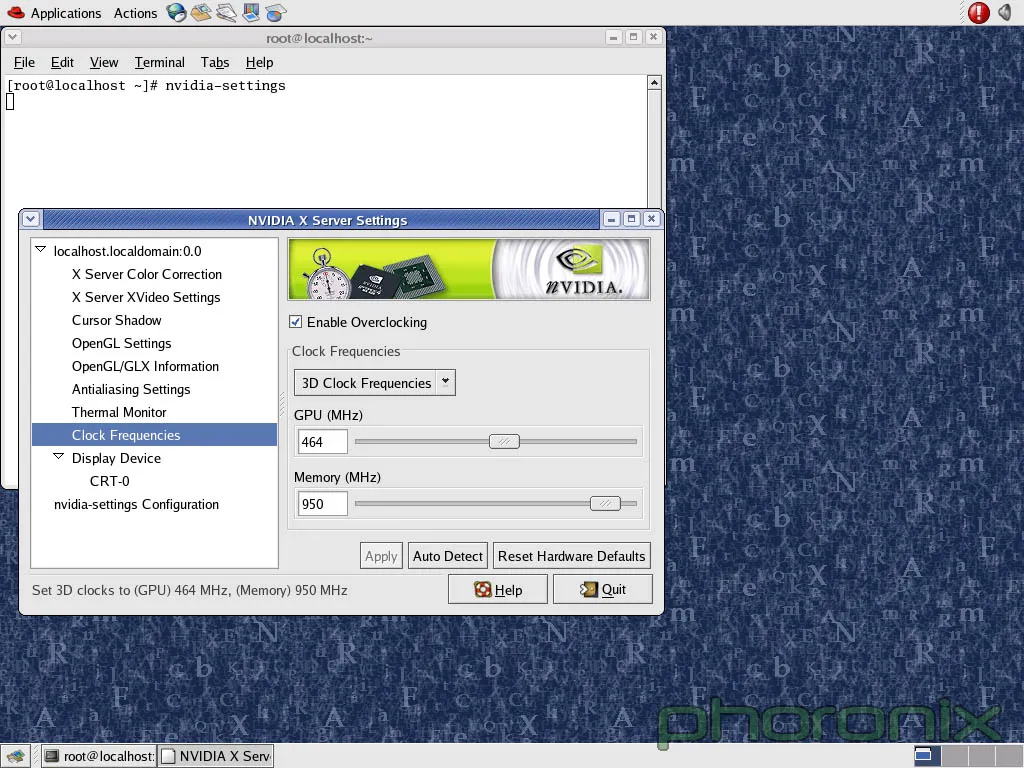Click the Memory MHz value field
This screenshot has width=1024, height=768.
[x=322, y=504]
